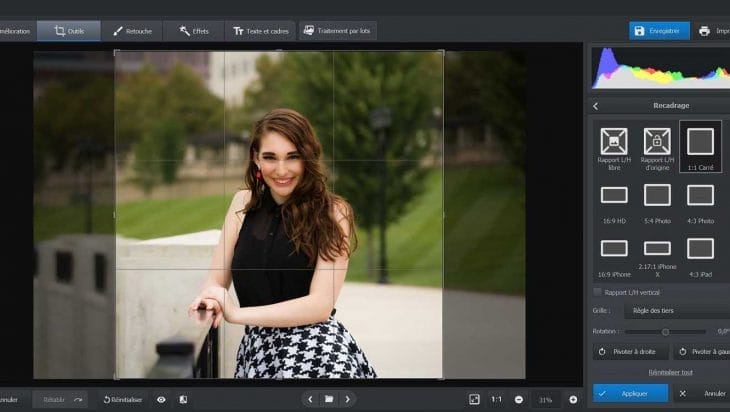Pick the 5:4 Photo crop preset
The image size is (730, 412).
coord(657,200)
